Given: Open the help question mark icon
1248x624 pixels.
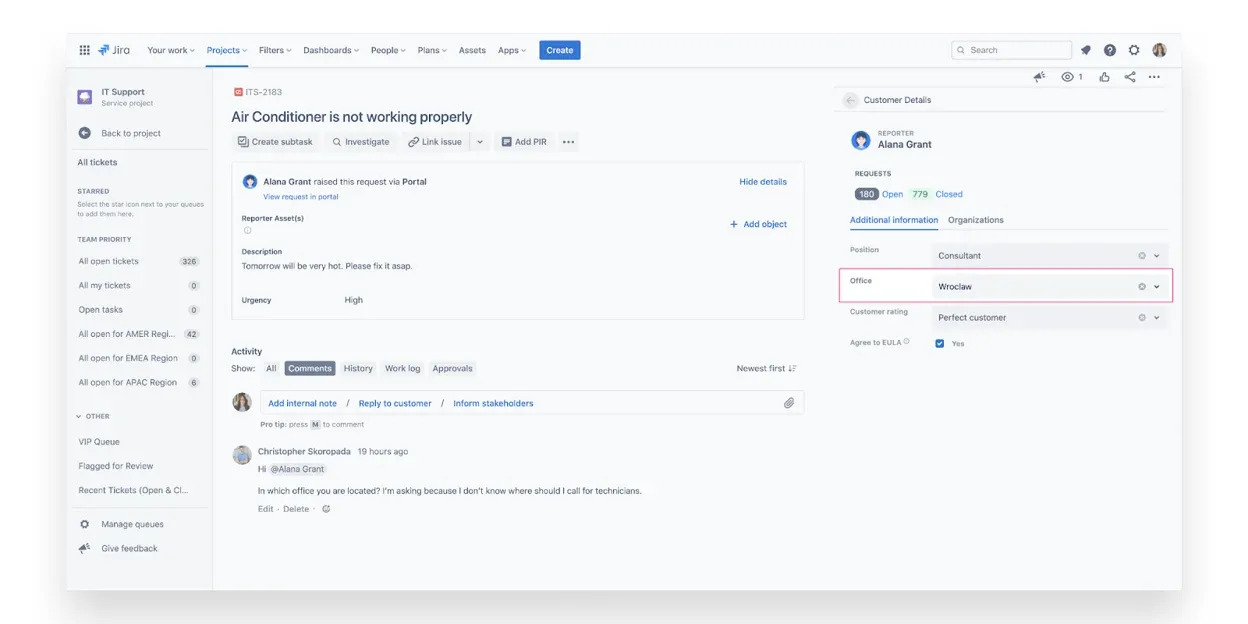Looking at the screenshot, I should click(x=1110, y=50).
